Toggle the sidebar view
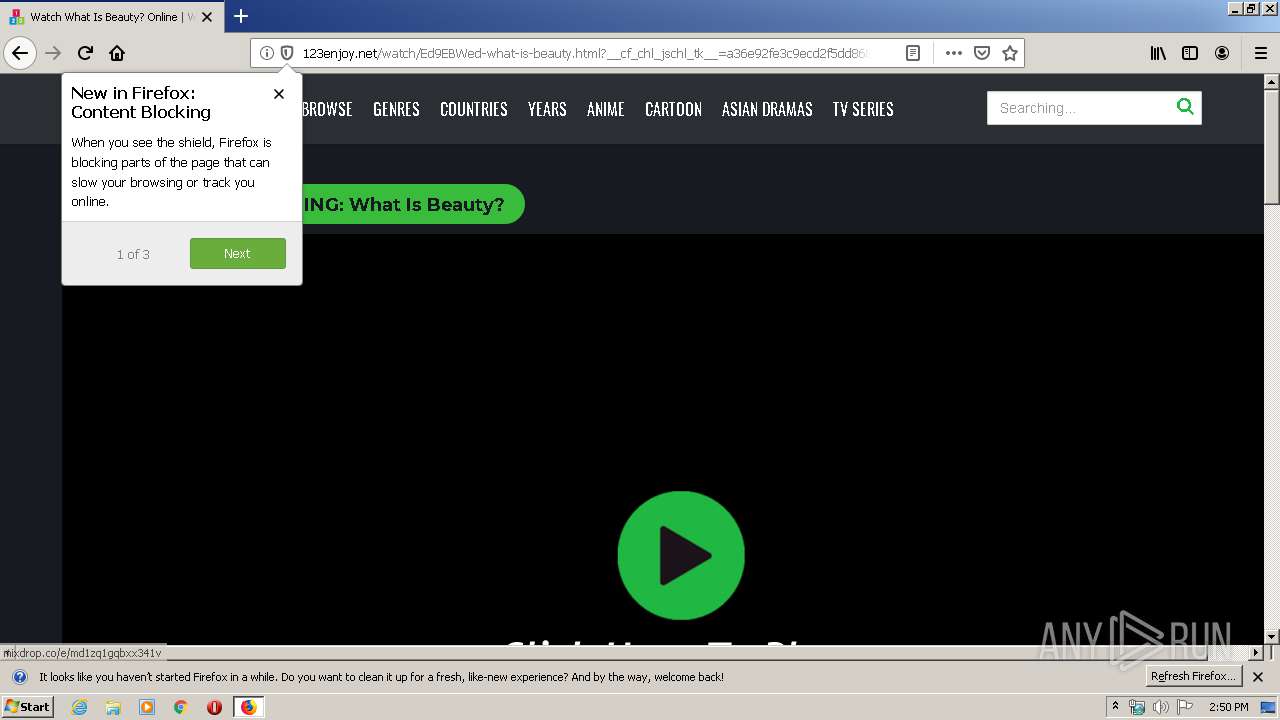The image size is (1280, 720). point(1190,53)
